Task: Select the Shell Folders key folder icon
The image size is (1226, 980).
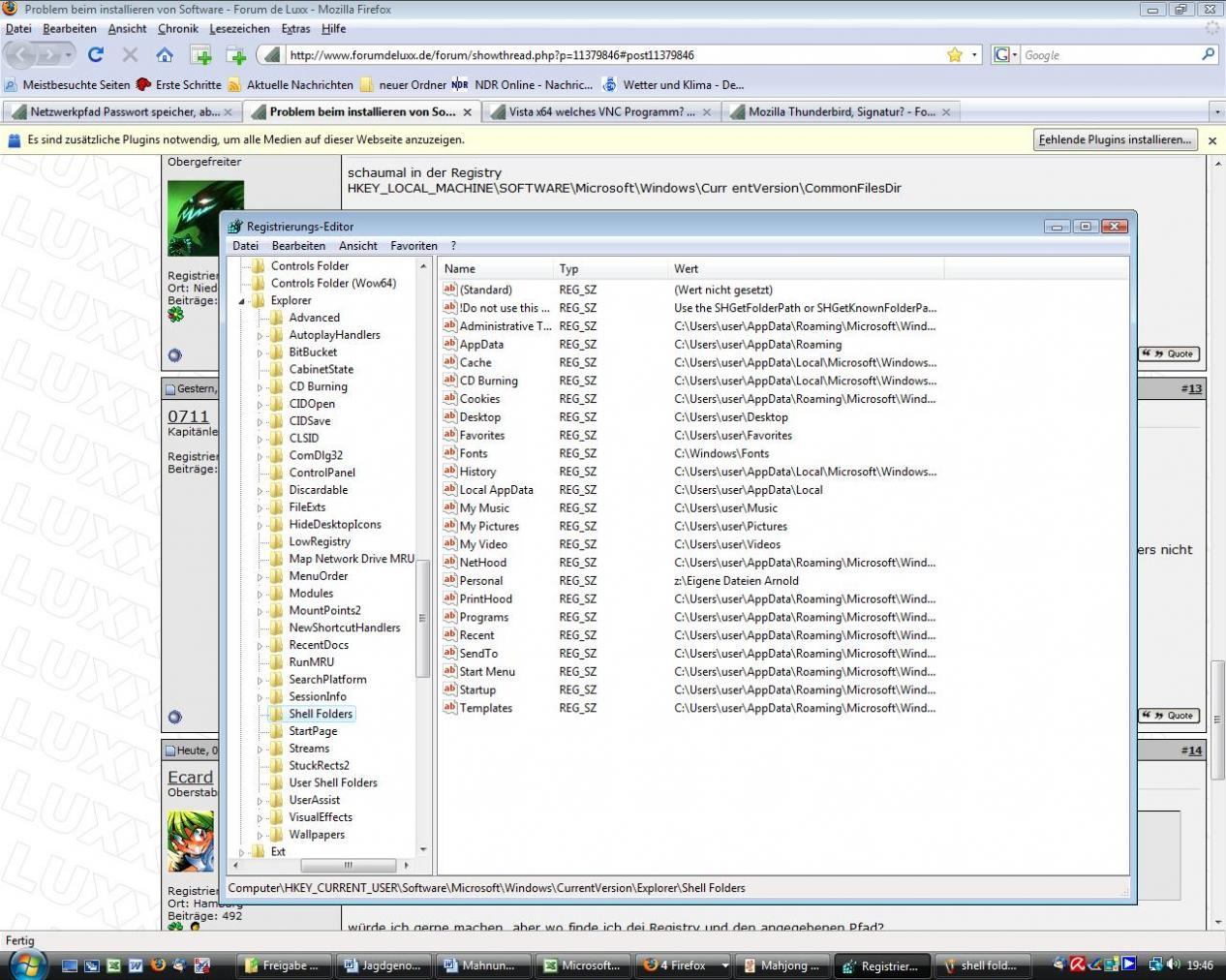Action: (x=277, y=714)
